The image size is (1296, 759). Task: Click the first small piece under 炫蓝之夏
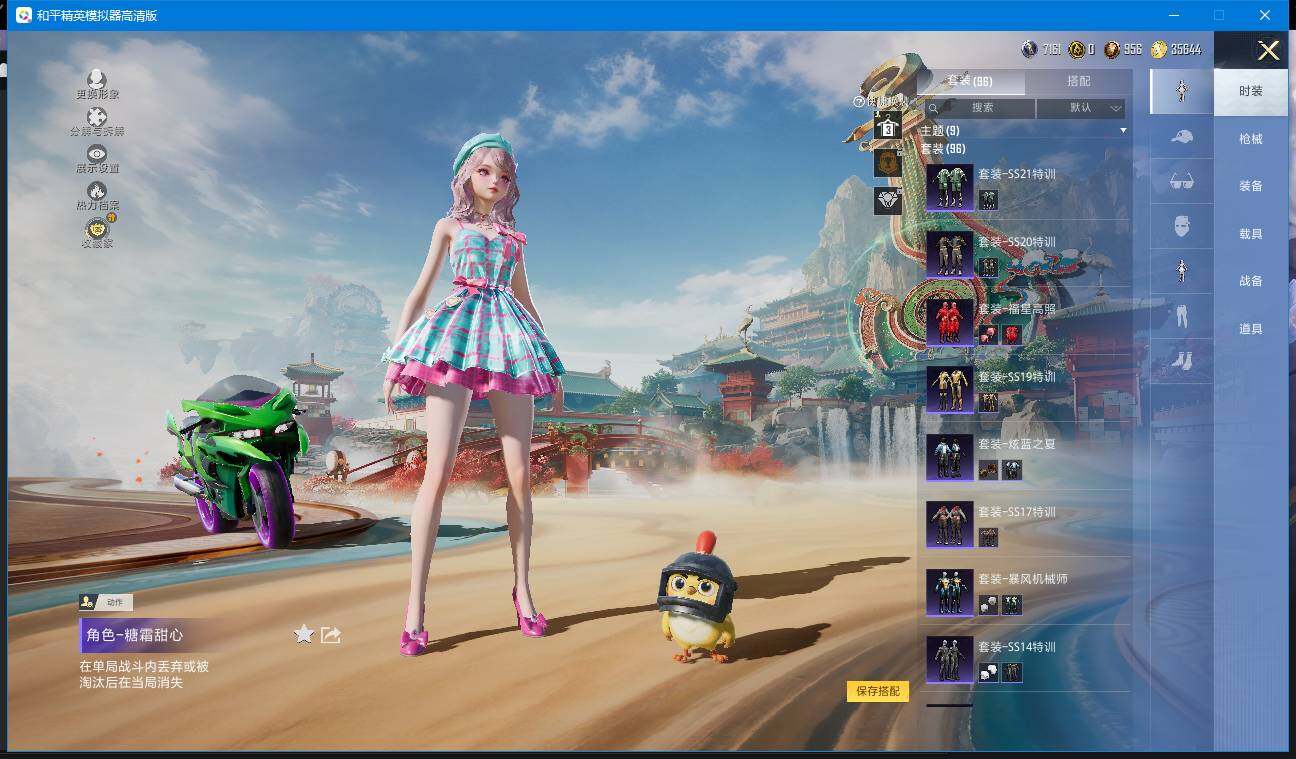coord(988,470)
